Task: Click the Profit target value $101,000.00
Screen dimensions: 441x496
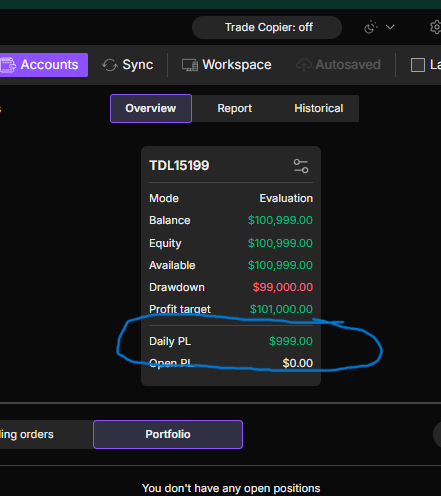Action: (x=281, y=309)
